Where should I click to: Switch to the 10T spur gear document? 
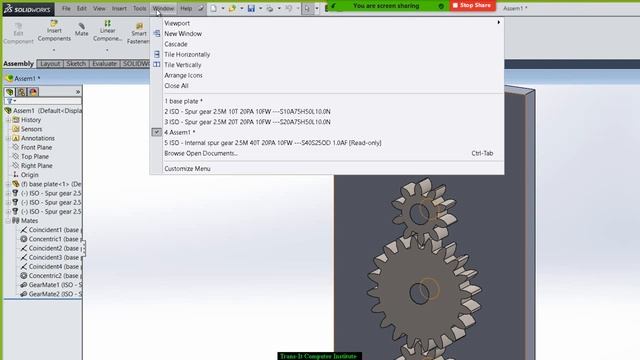coord(247,111)
